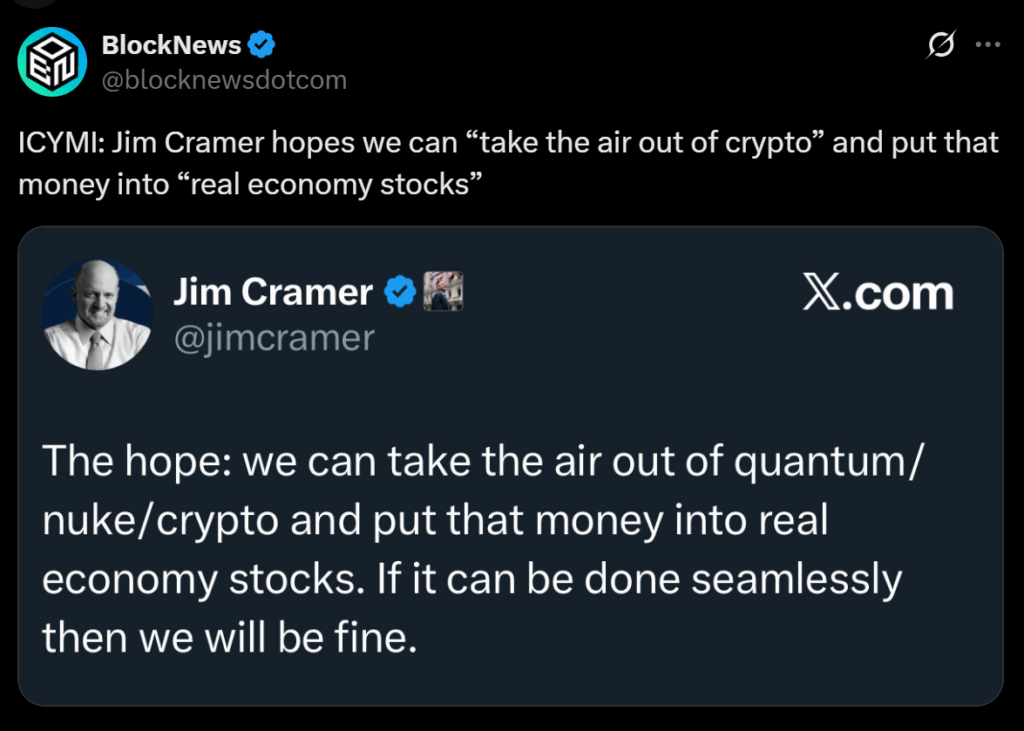The height and width of the screenshot is (731, 1024).
Task: Open the BlockNews display name link
Action: pyautogui.click(x=171, y=45)
